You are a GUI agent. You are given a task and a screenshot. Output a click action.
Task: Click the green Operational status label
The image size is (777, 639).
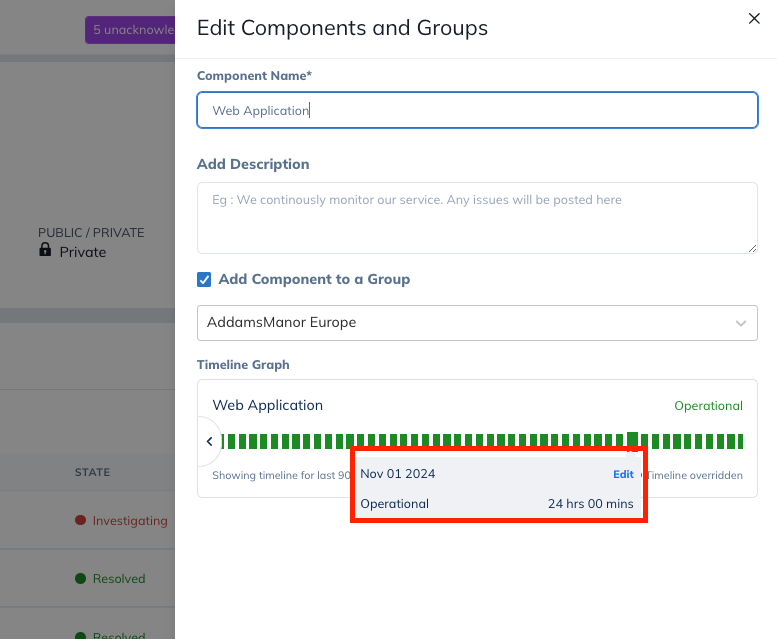[708, 406]
